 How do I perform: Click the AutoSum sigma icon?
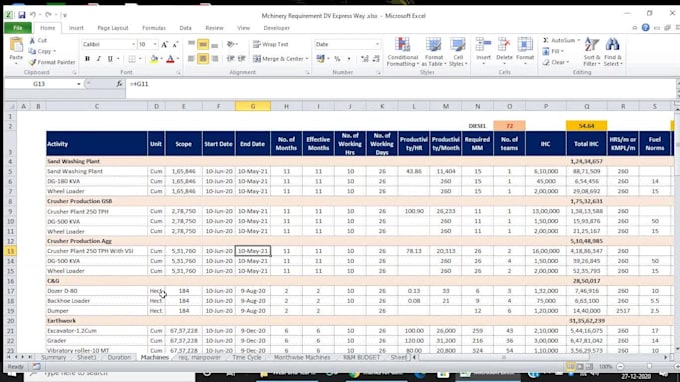[x=546, y=40]
